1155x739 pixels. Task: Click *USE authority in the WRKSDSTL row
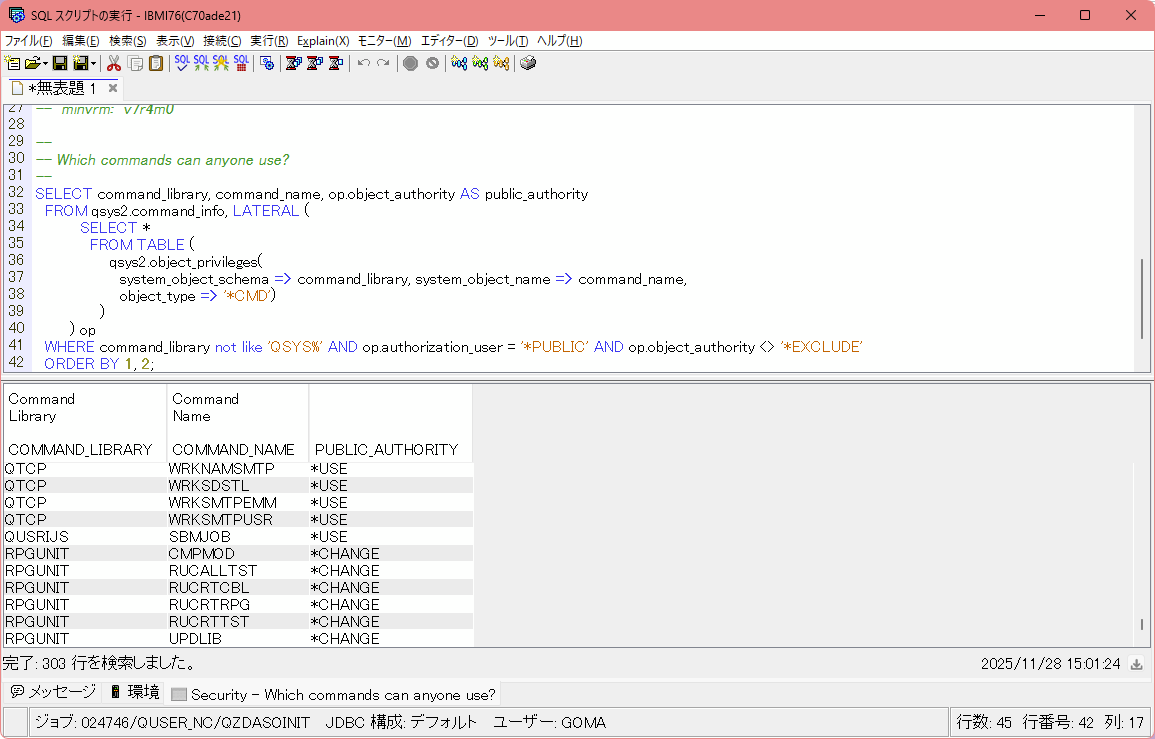click(390, 486)
